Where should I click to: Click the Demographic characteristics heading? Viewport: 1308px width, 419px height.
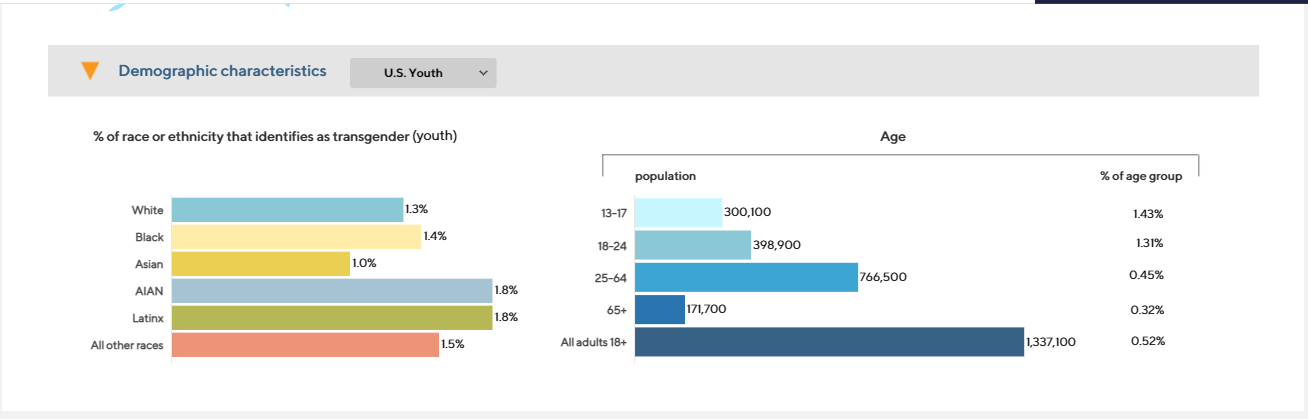point(222,71)
